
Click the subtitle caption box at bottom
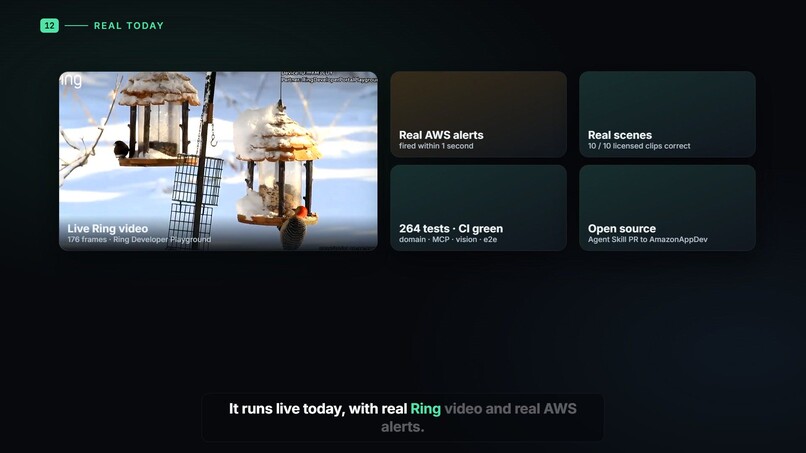pyautogui.click(x=402, y=418)
